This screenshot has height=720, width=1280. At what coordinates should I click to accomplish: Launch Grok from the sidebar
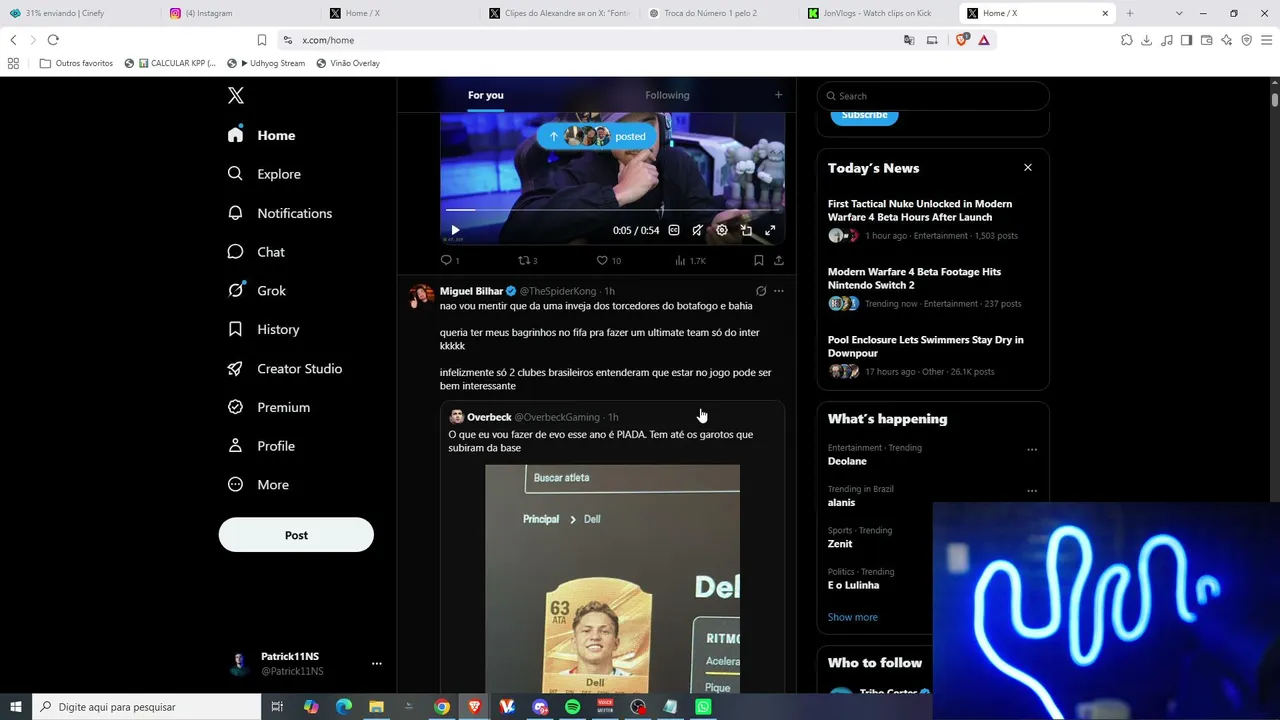[257, 291]
